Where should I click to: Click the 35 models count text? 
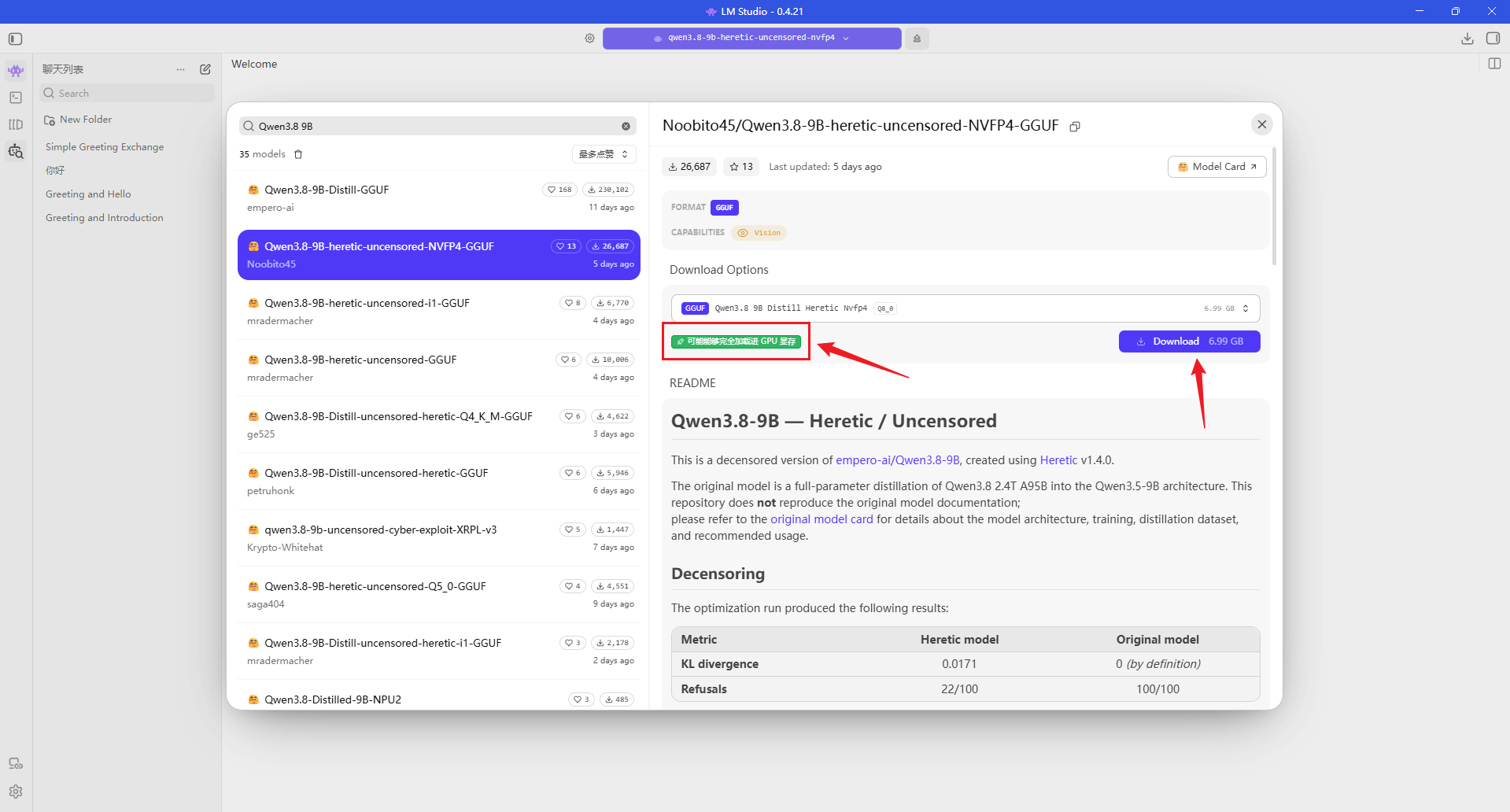(262, 154)
